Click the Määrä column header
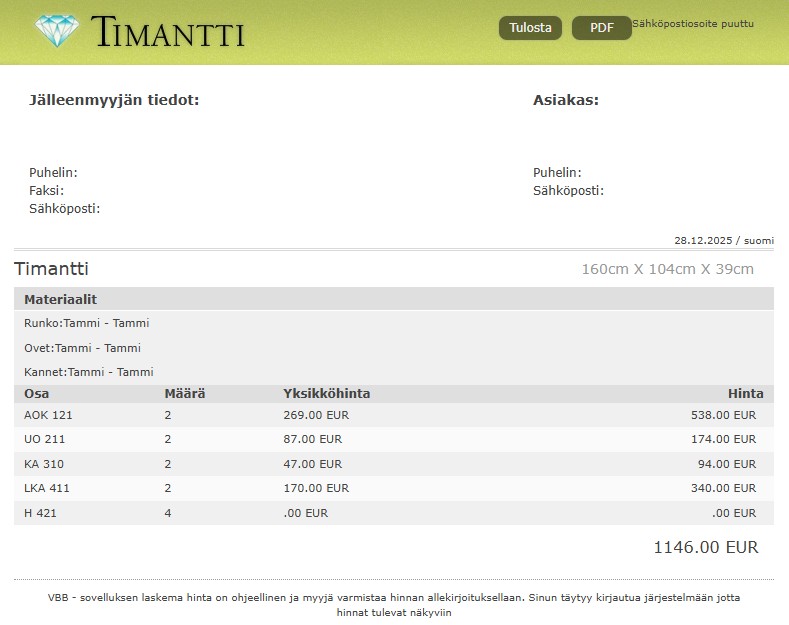 click(184, 393)
